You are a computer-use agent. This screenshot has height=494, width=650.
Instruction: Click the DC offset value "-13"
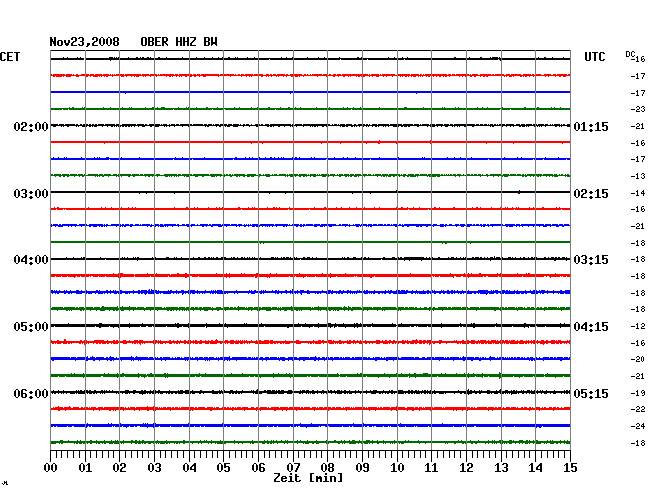click(x=638, y=176)
